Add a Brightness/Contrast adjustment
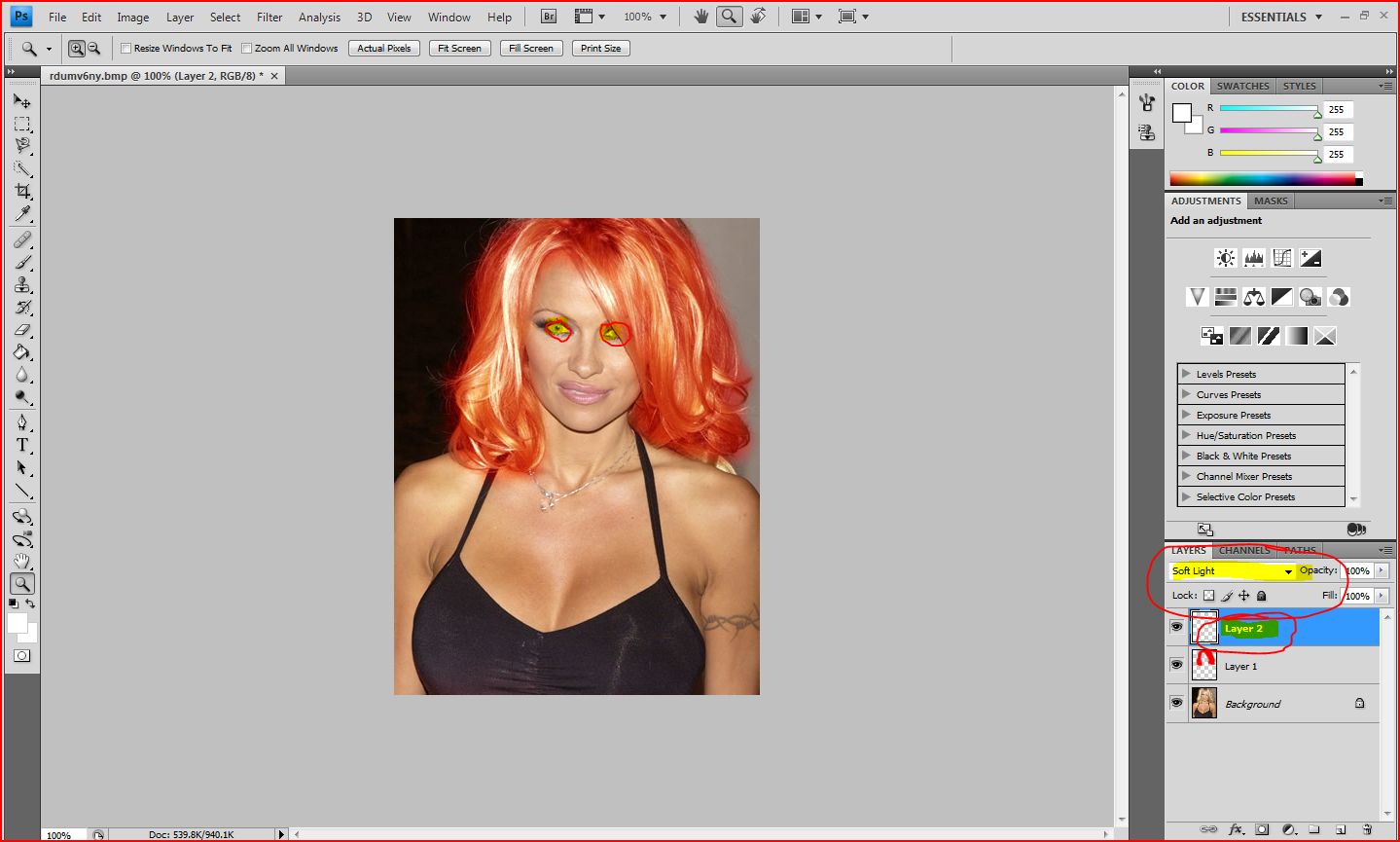The width and height of the screenshot is (1400, 842). click(x=1226, y=258)
